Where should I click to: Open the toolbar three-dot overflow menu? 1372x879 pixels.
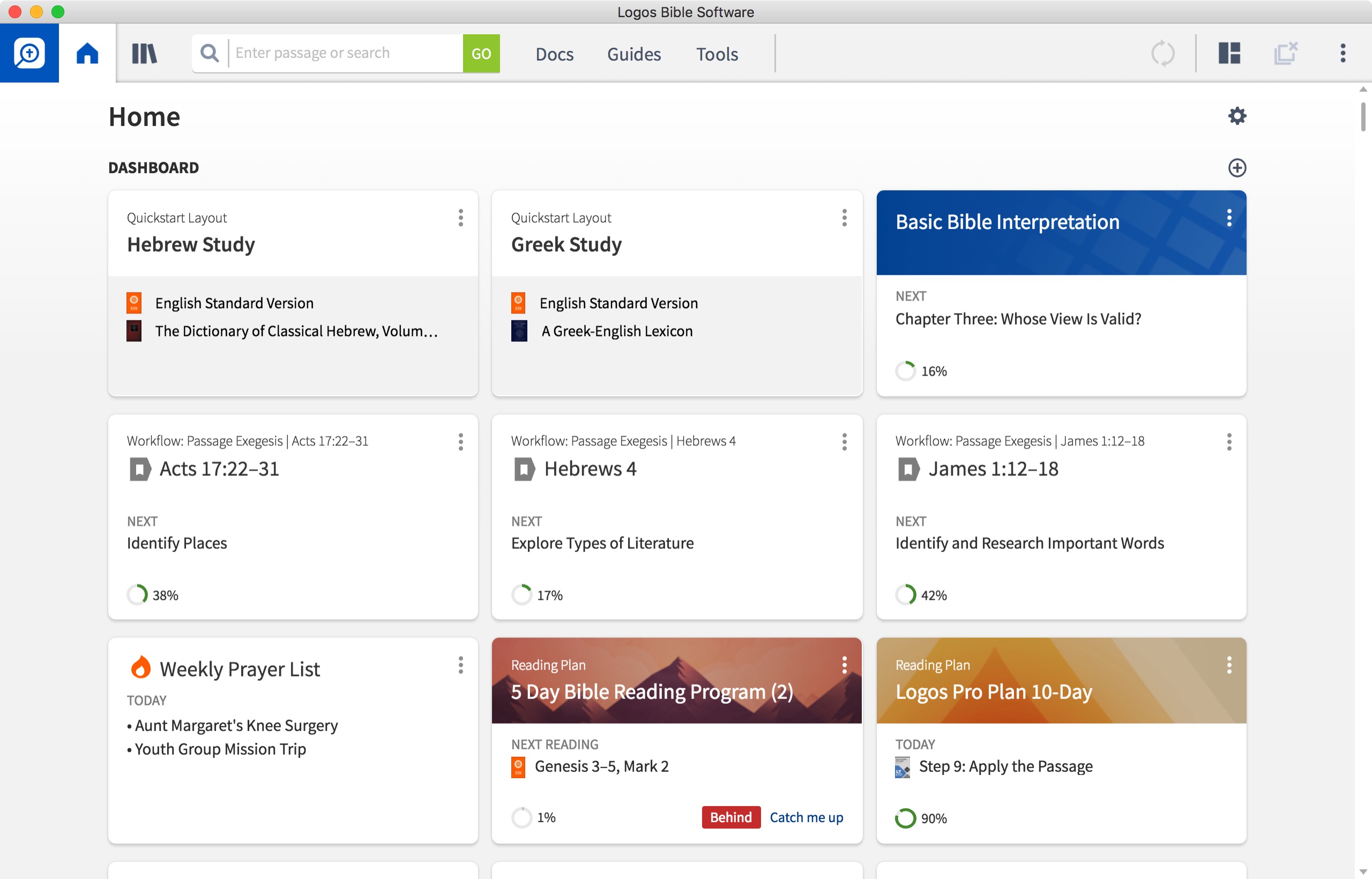click(x=1343, y=53)
